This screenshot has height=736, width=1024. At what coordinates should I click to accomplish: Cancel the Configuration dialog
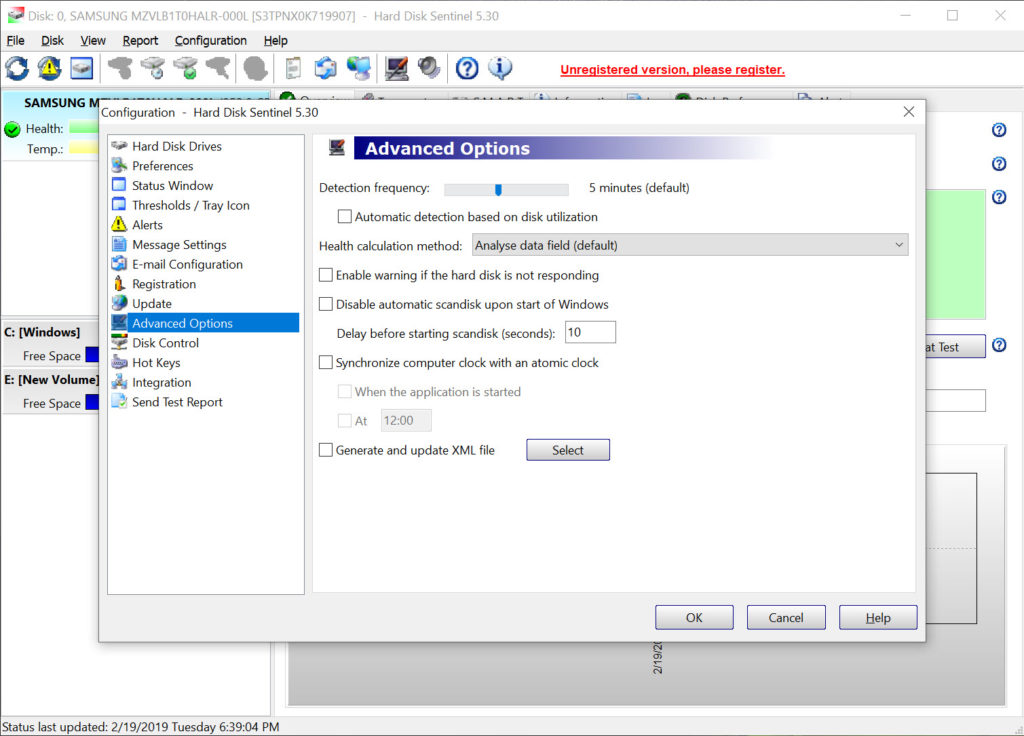(786, 617)
